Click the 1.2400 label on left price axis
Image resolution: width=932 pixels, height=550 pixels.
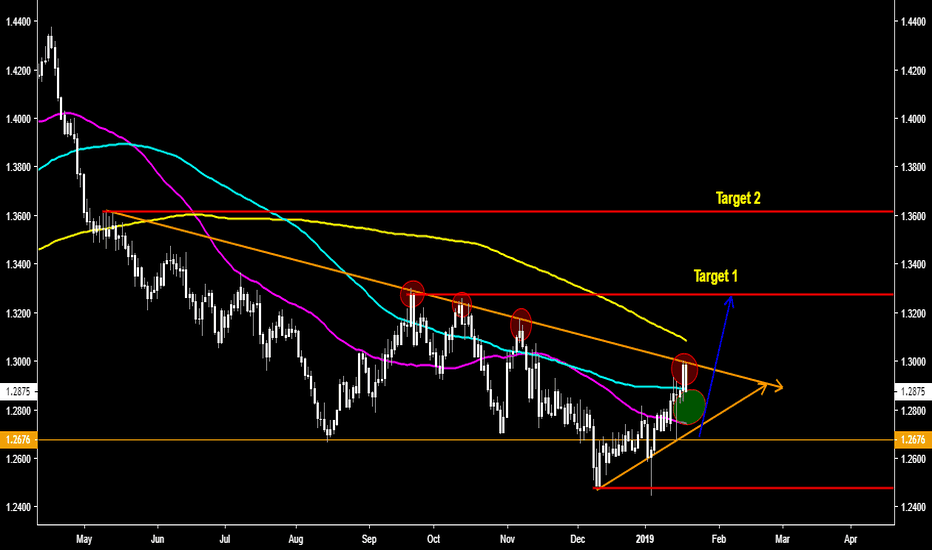click(x=18, y=507)
